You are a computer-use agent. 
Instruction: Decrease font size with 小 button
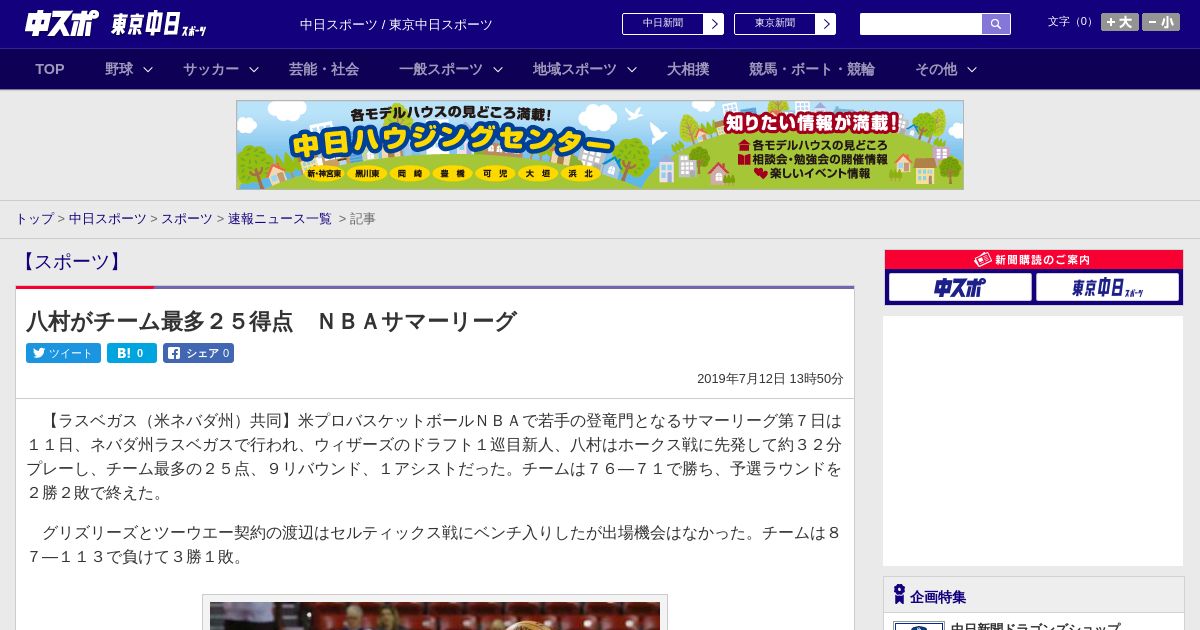(x=1161, y=22)
